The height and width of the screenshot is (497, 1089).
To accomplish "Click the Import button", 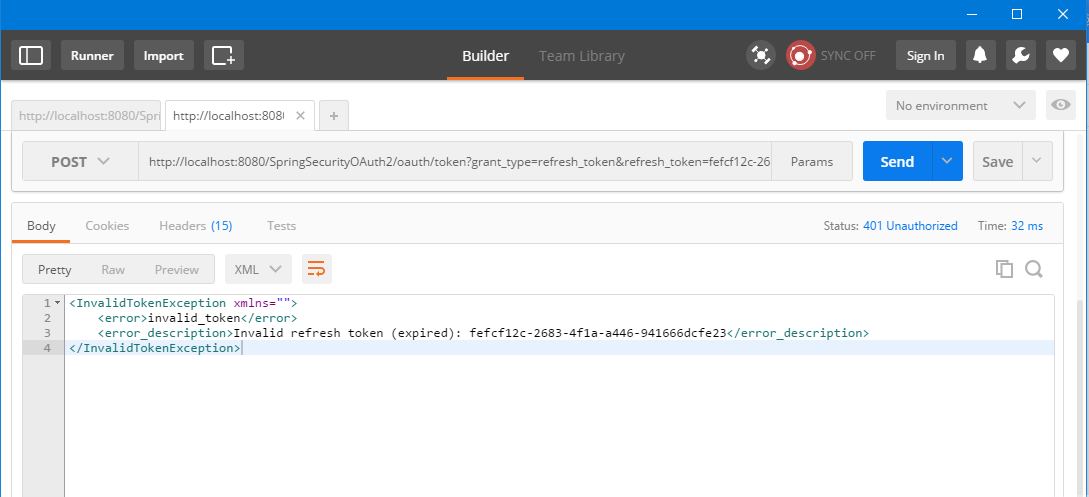I will click(x=163, y=56).
